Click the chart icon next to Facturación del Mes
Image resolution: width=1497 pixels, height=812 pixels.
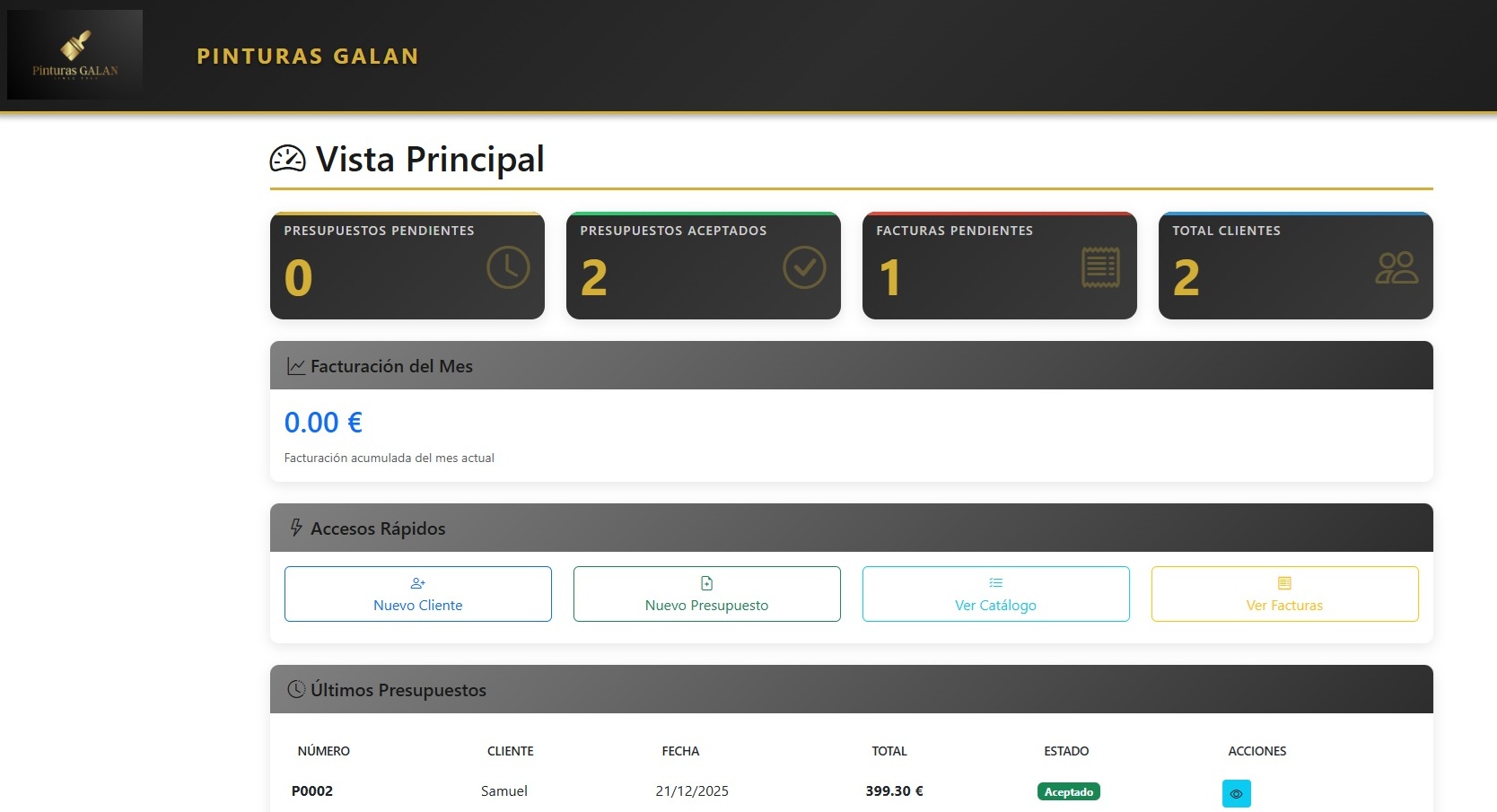[295, 366]
